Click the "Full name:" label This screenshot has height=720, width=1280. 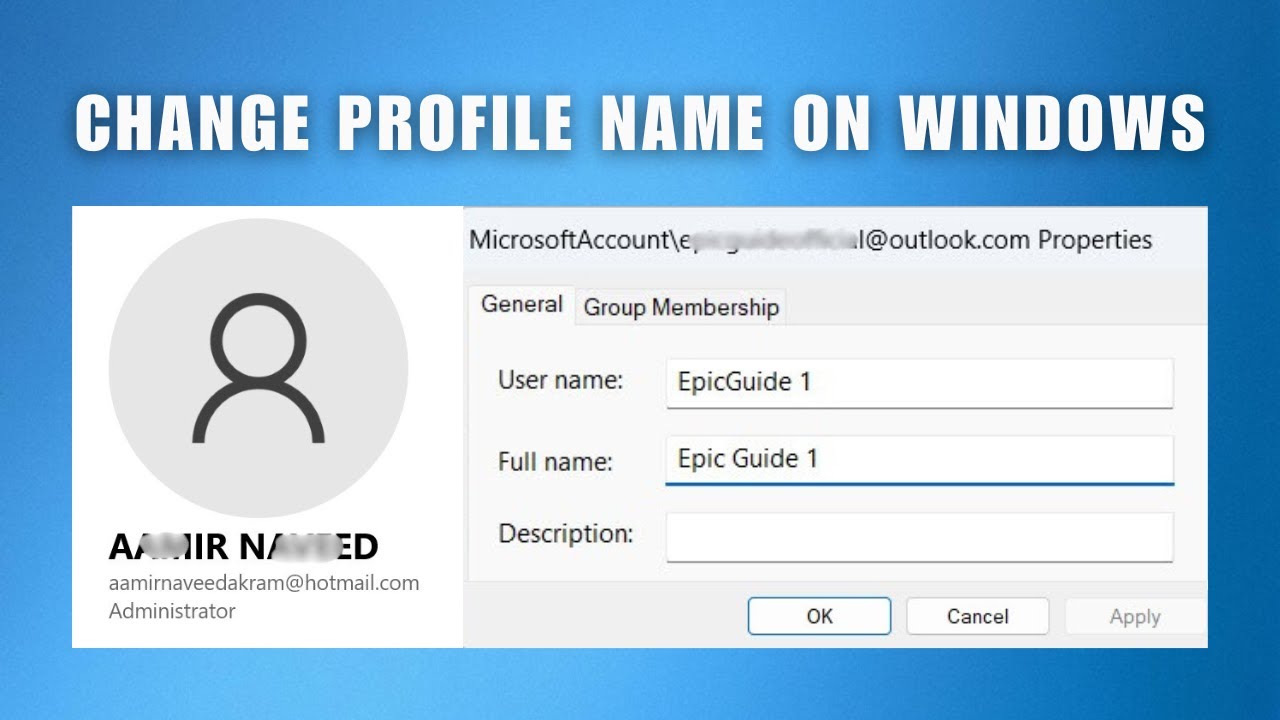[555, 461]
